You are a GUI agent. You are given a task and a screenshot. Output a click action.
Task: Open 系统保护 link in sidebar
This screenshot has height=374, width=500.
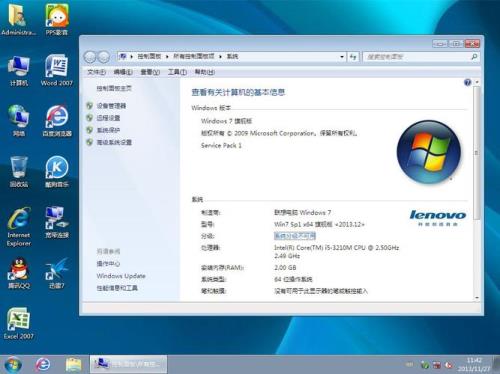click(x=108, y=130)
